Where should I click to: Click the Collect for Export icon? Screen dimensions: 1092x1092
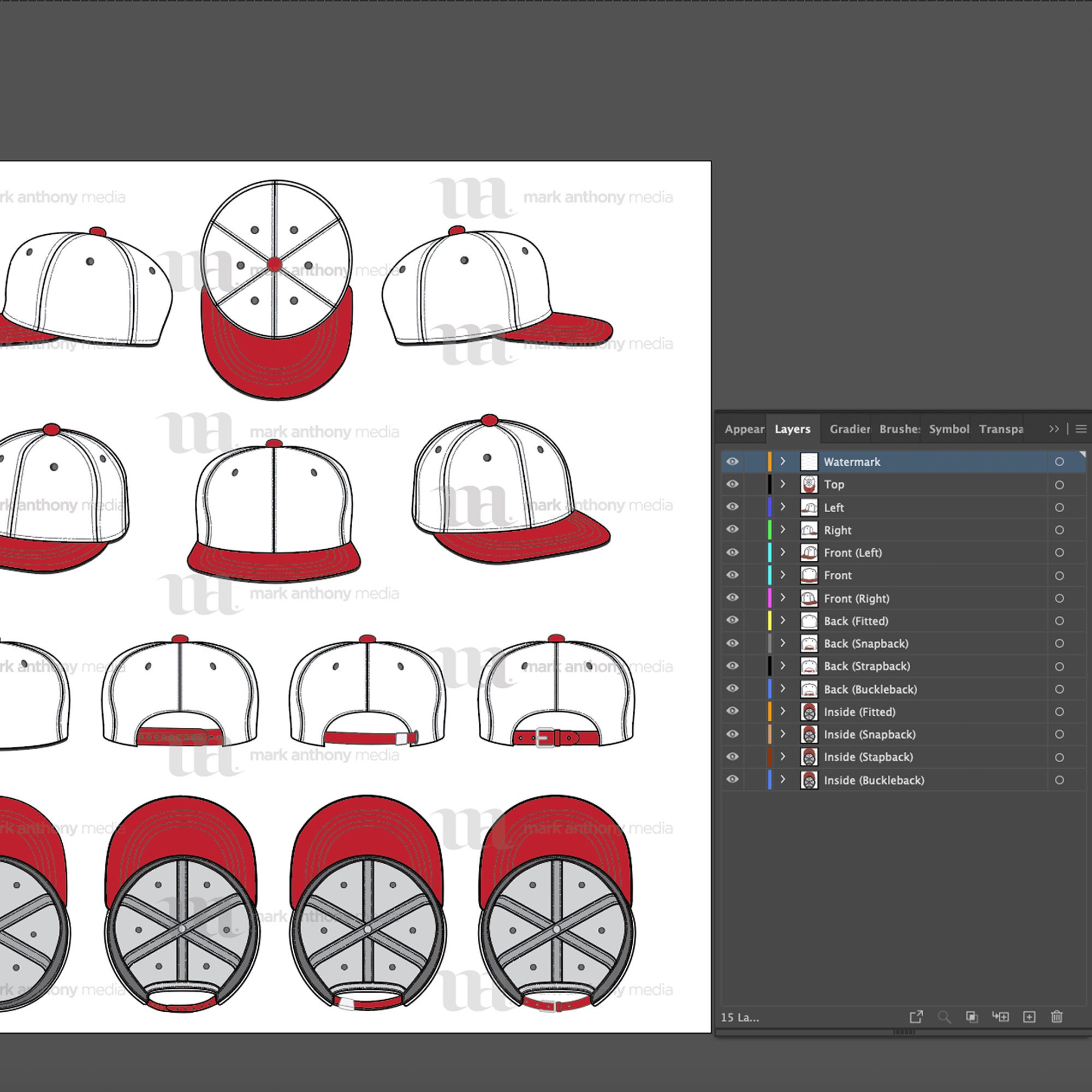pos(917,1017)
